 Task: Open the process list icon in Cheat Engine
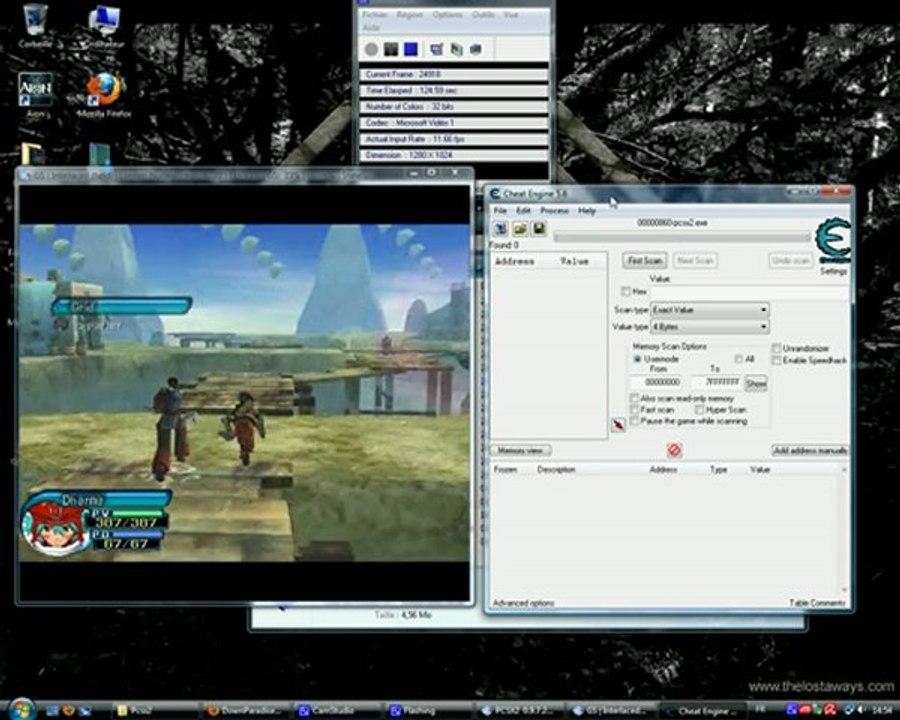[x=501, y=229]
